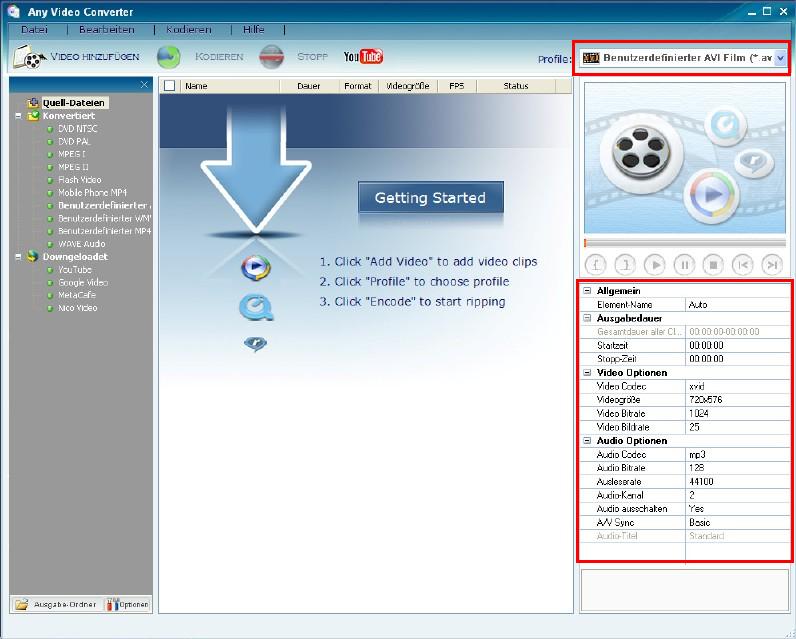Close the left sidebar with the X

pyautogui.click(x=144, y=85)
